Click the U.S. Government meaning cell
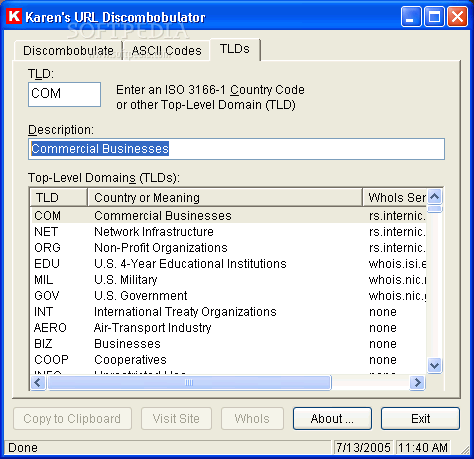Viewport: 474px width, 459px height. coord(140,295)
